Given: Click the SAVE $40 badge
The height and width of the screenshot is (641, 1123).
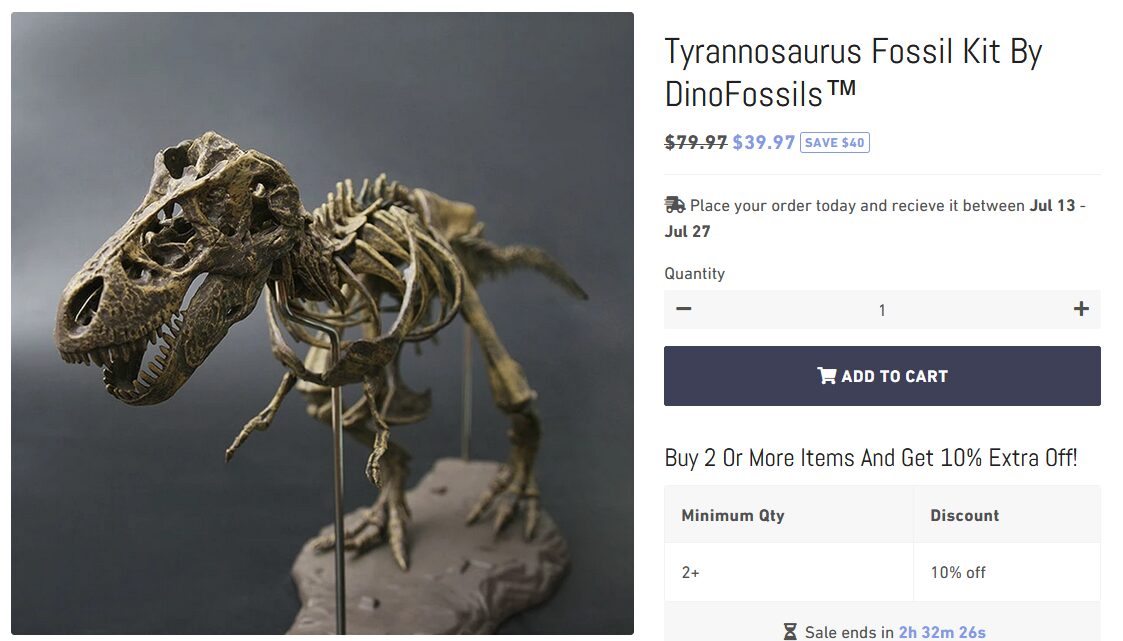Looking at the screenshot, I should (x=834, y=143).
